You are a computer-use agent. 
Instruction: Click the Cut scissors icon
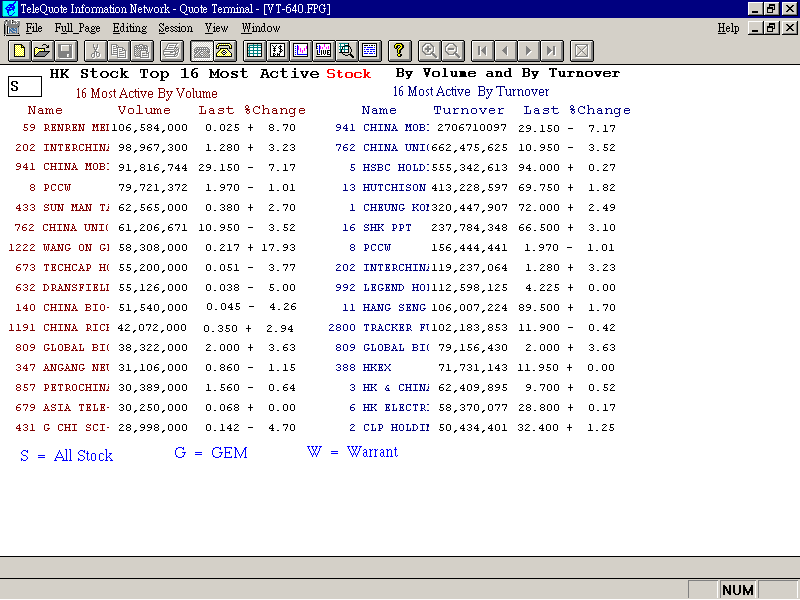(95, 51)
